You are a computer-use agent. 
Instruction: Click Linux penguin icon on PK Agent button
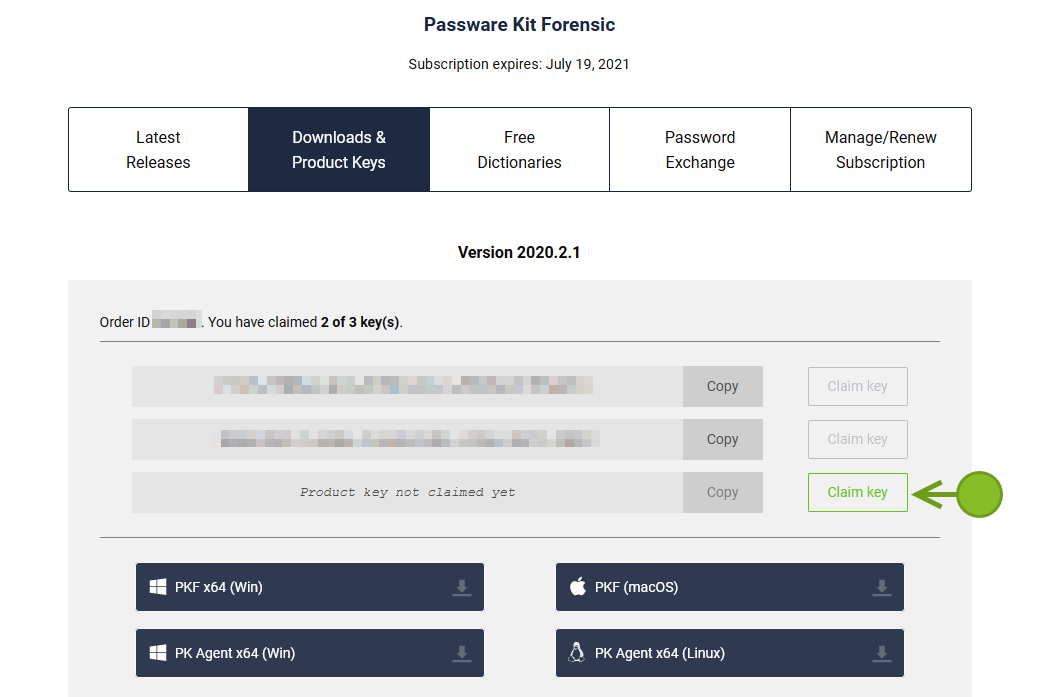576,652
